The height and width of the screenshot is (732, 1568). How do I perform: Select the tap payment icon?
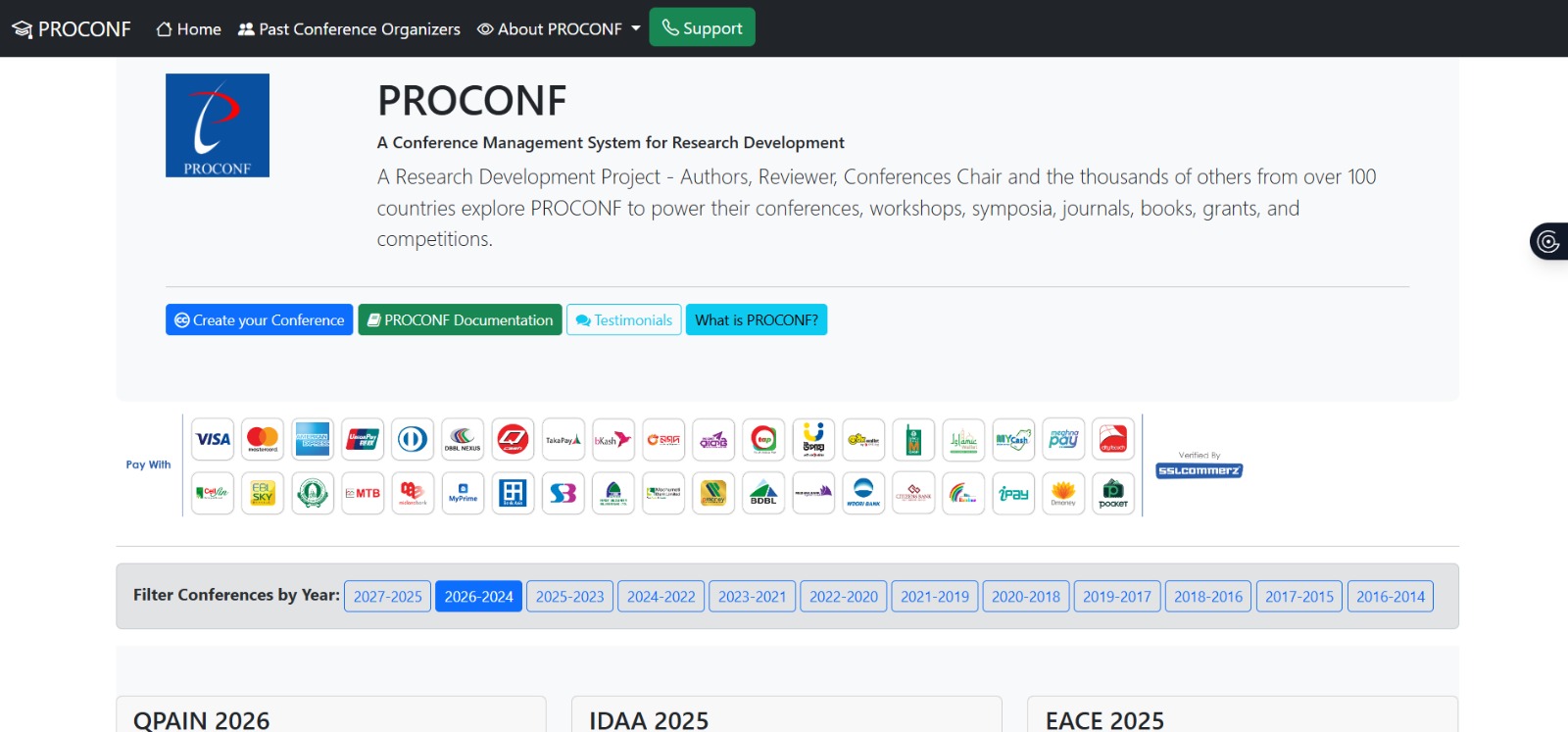(763, 439)
